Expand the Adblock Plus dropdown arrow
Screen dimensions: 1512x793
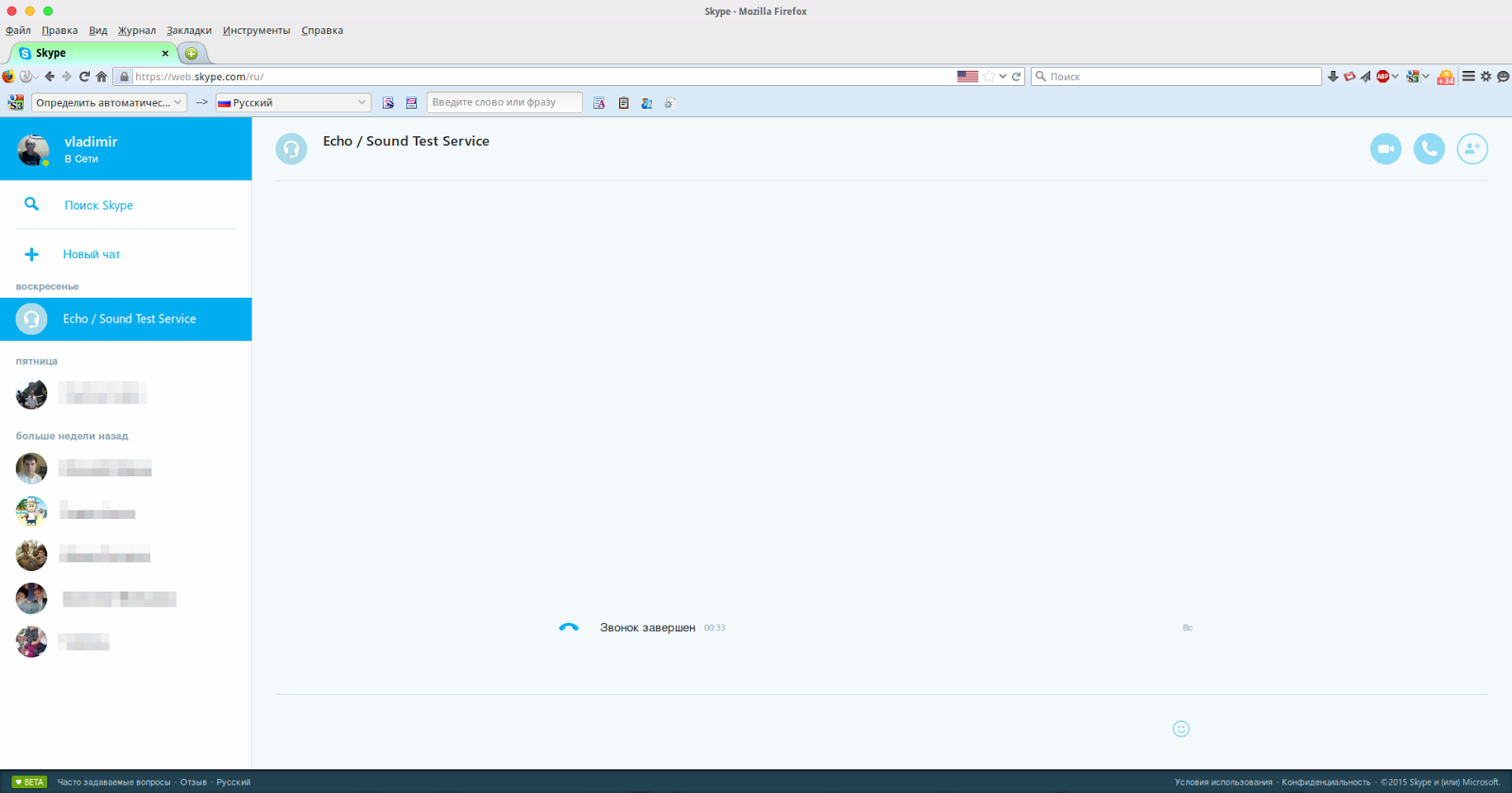point(1395,77)
